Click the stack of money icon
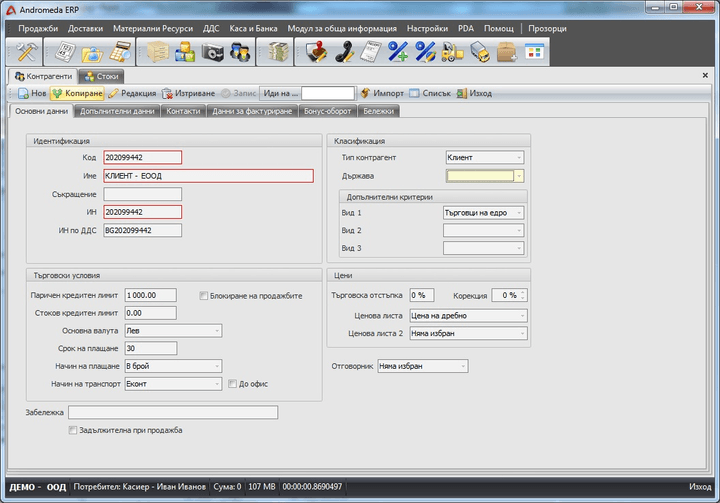The width and height of the screenshot is (720, 503). pos(278,51)
